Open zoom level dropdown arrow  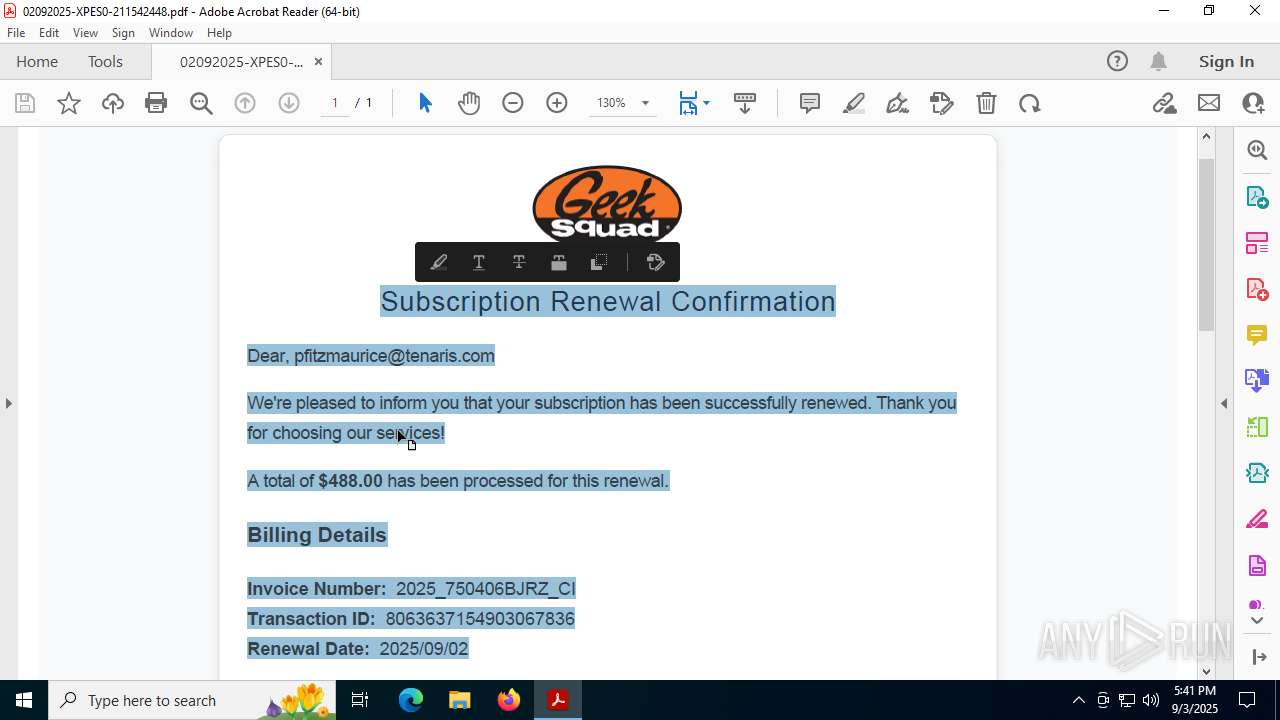[645, 103]
